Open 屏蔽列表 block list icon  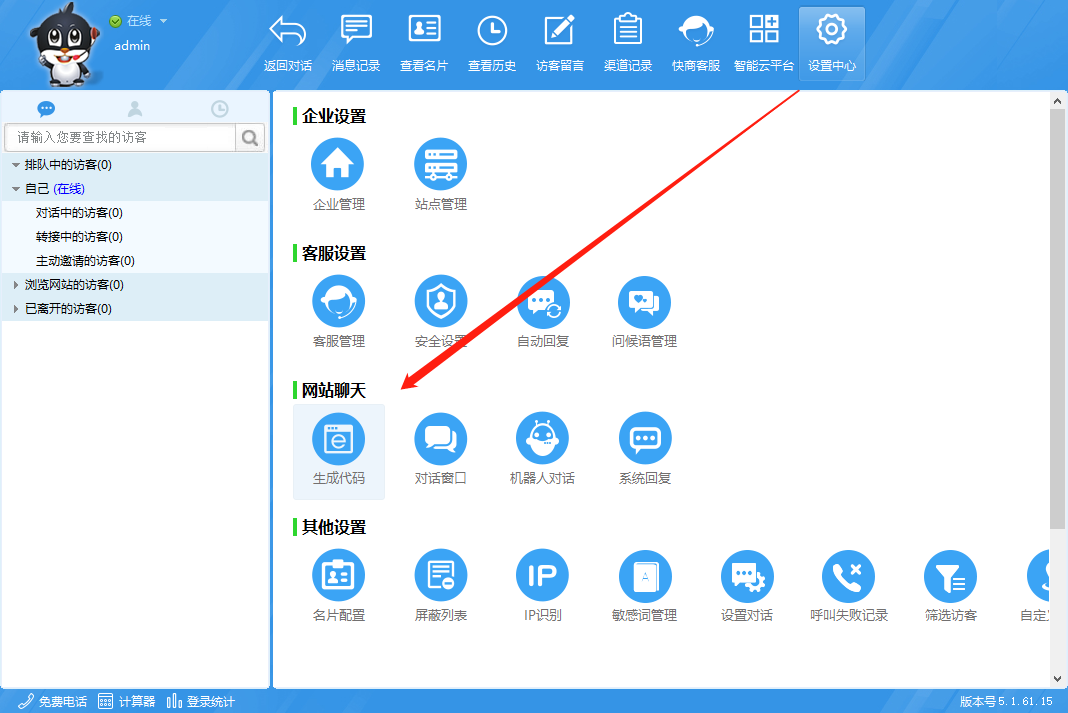[x=440, y=576]
